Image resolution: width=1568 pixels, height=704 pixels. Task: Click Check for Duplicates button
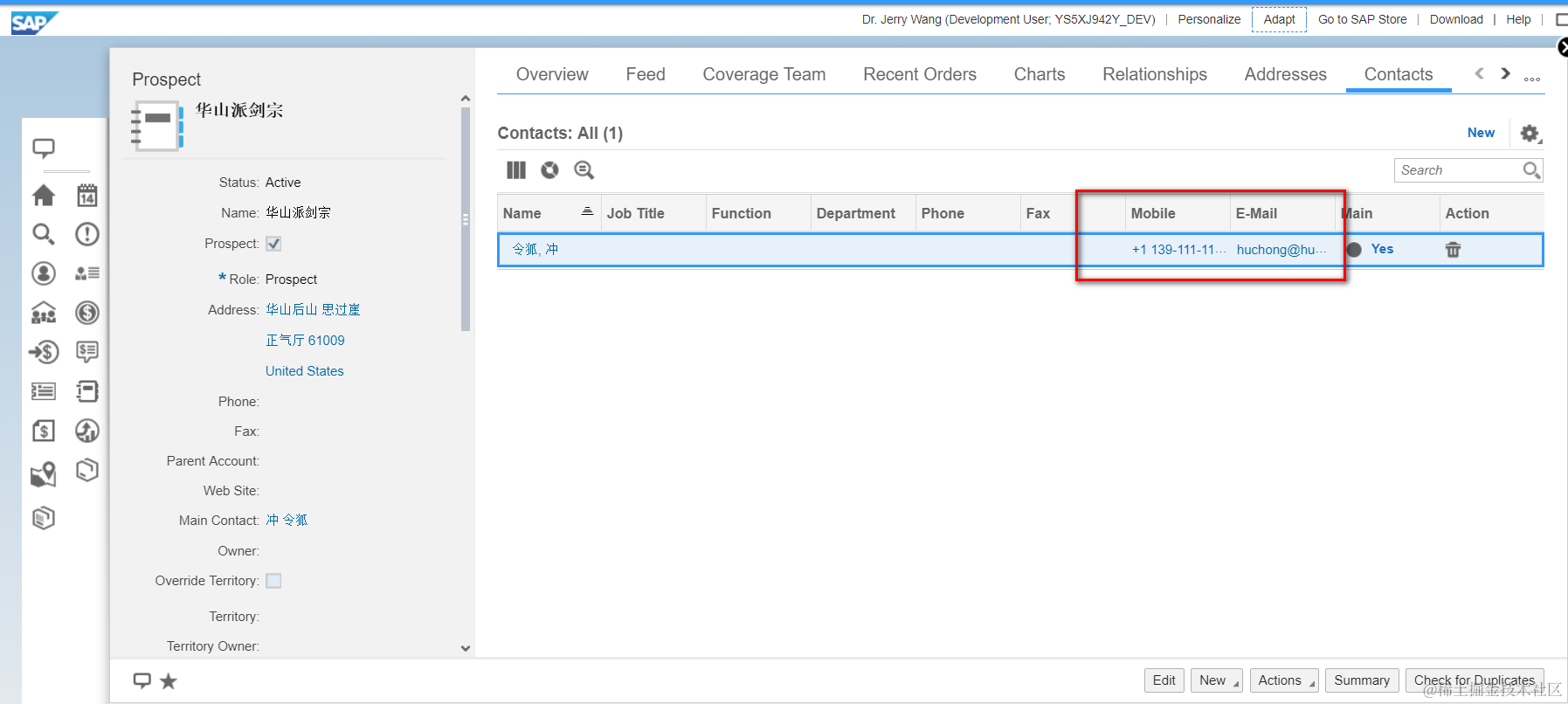click(x=1475, y=680)
